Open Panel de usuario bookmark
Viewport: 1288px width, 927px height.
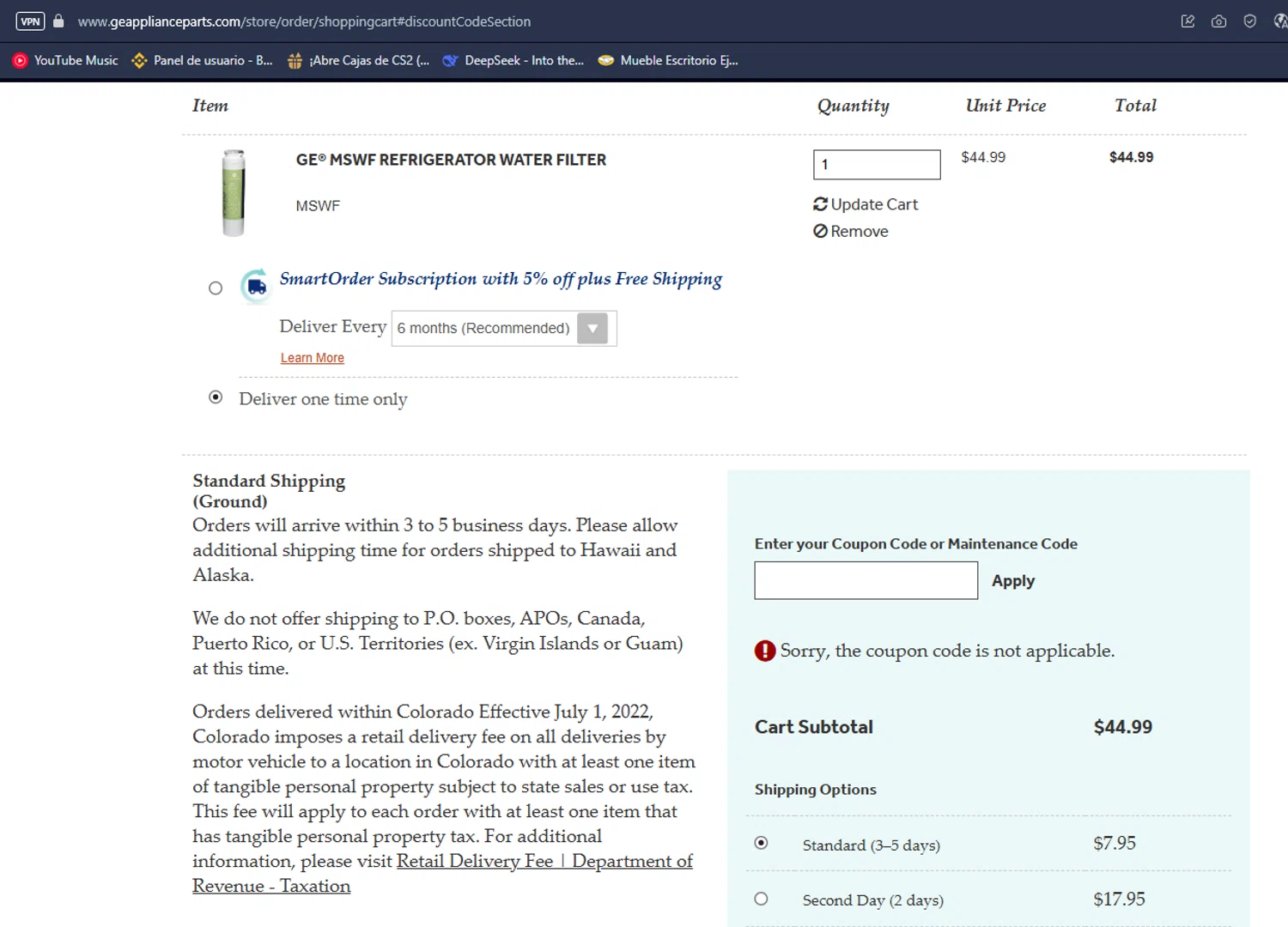[202, 60]
